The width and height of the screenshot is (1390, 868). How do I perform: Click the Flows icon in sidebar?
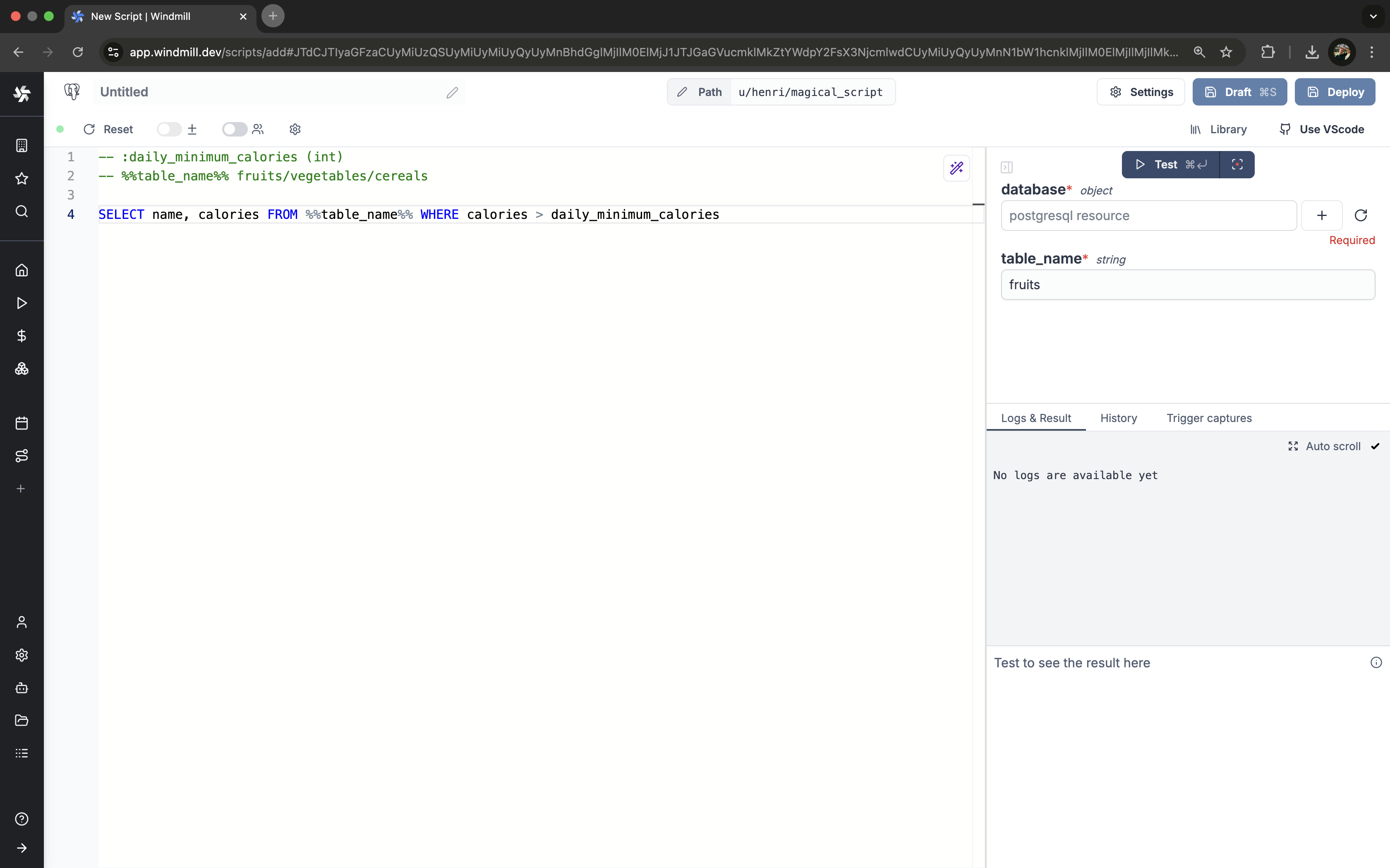coord(22,456)
